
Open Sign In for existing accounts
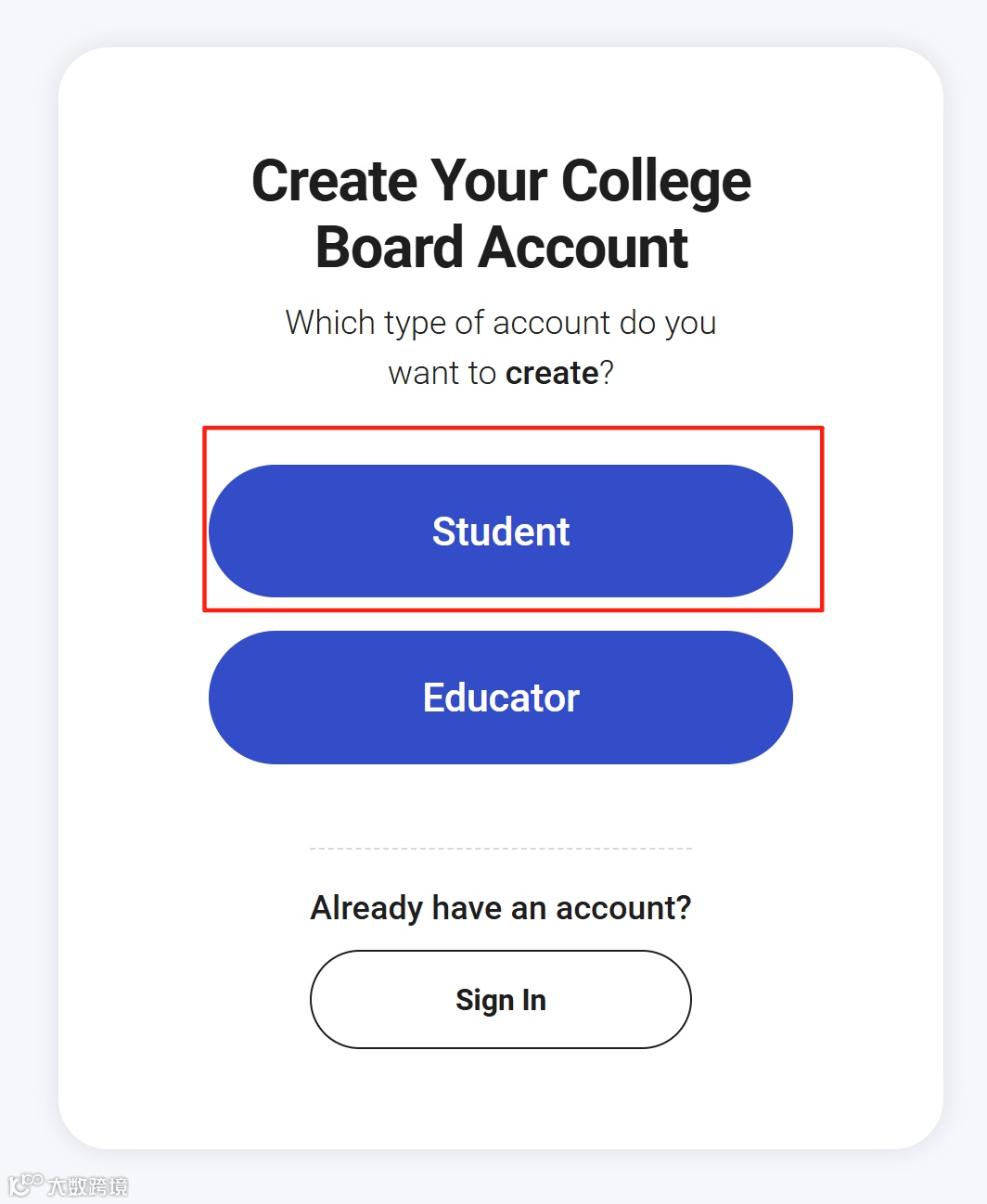(501, 999)
